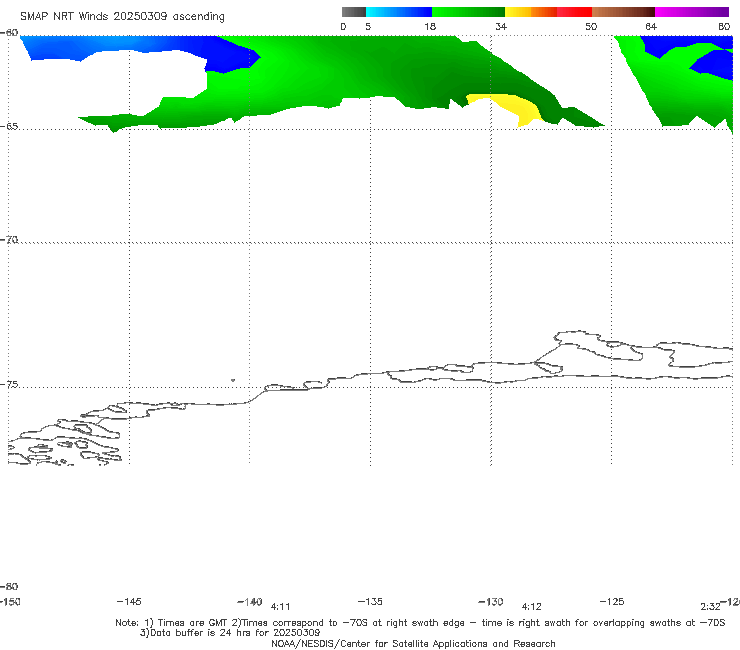Select the green segment of the color bar

468,12
